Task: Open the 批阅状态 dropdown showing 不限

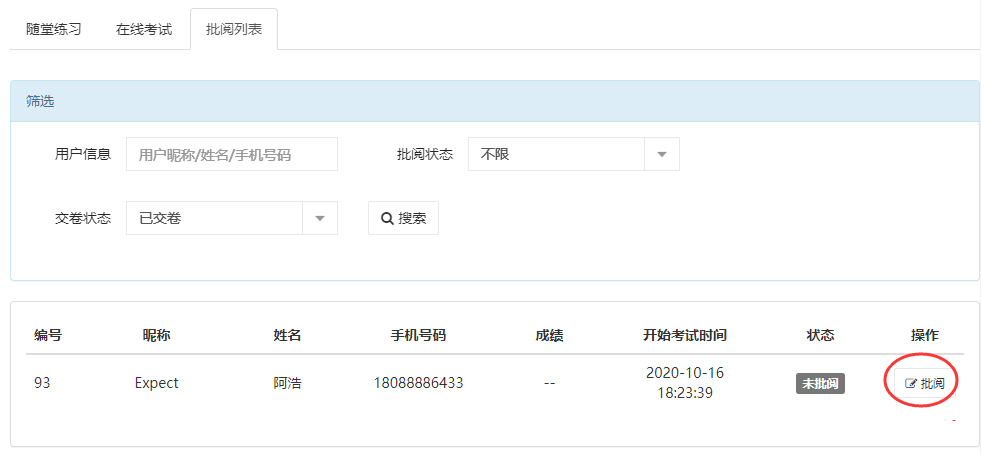Action: (574, 155)
